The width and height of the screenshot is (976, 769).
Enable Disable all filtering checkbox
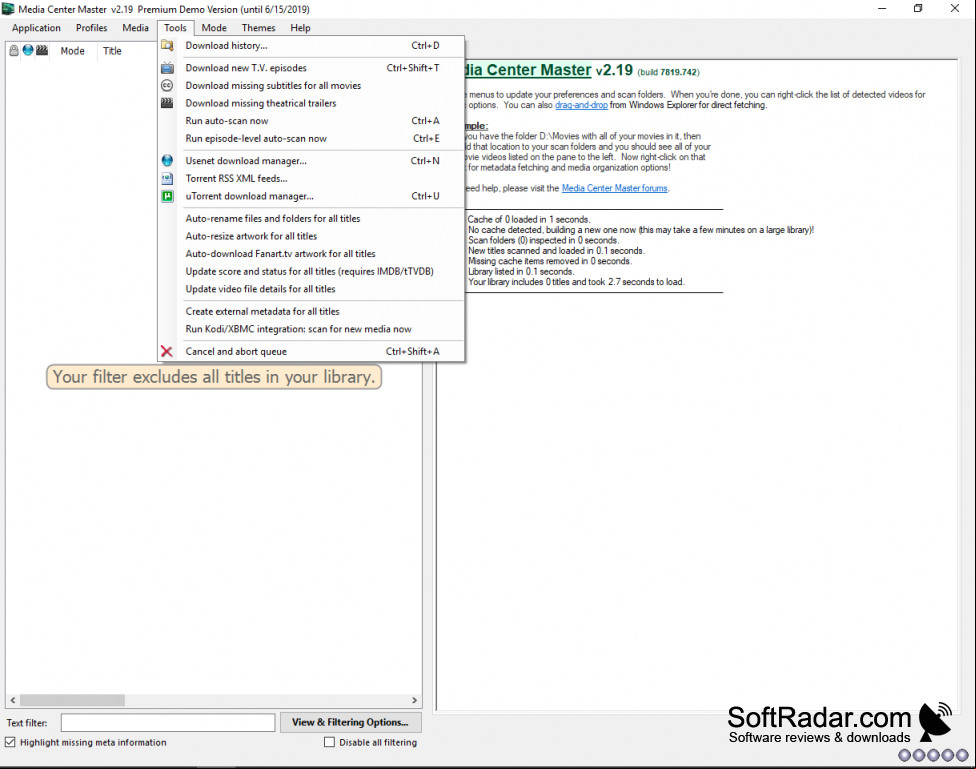329,742
